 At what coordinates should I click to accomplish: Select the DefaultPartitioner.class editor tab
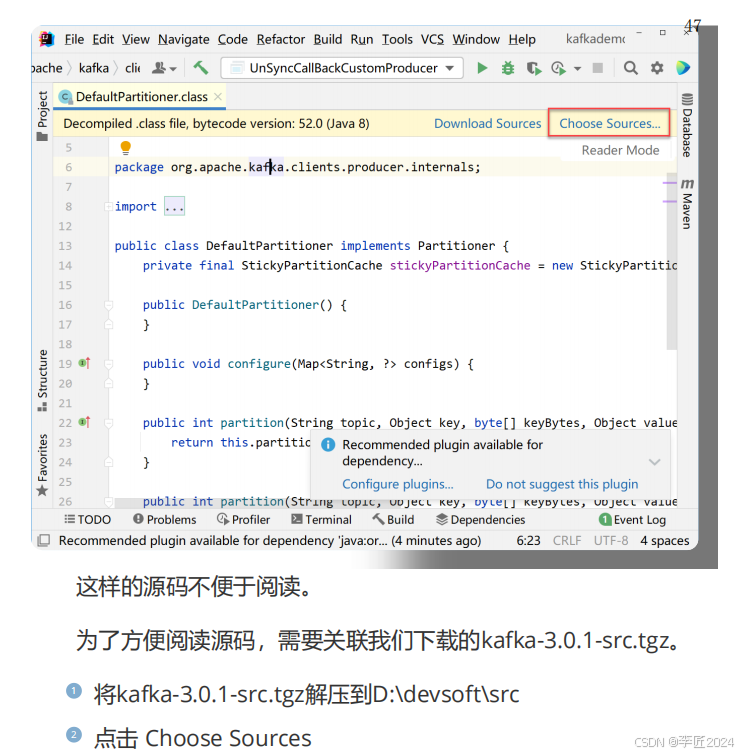pyautogui.click(x=140, y=97)
